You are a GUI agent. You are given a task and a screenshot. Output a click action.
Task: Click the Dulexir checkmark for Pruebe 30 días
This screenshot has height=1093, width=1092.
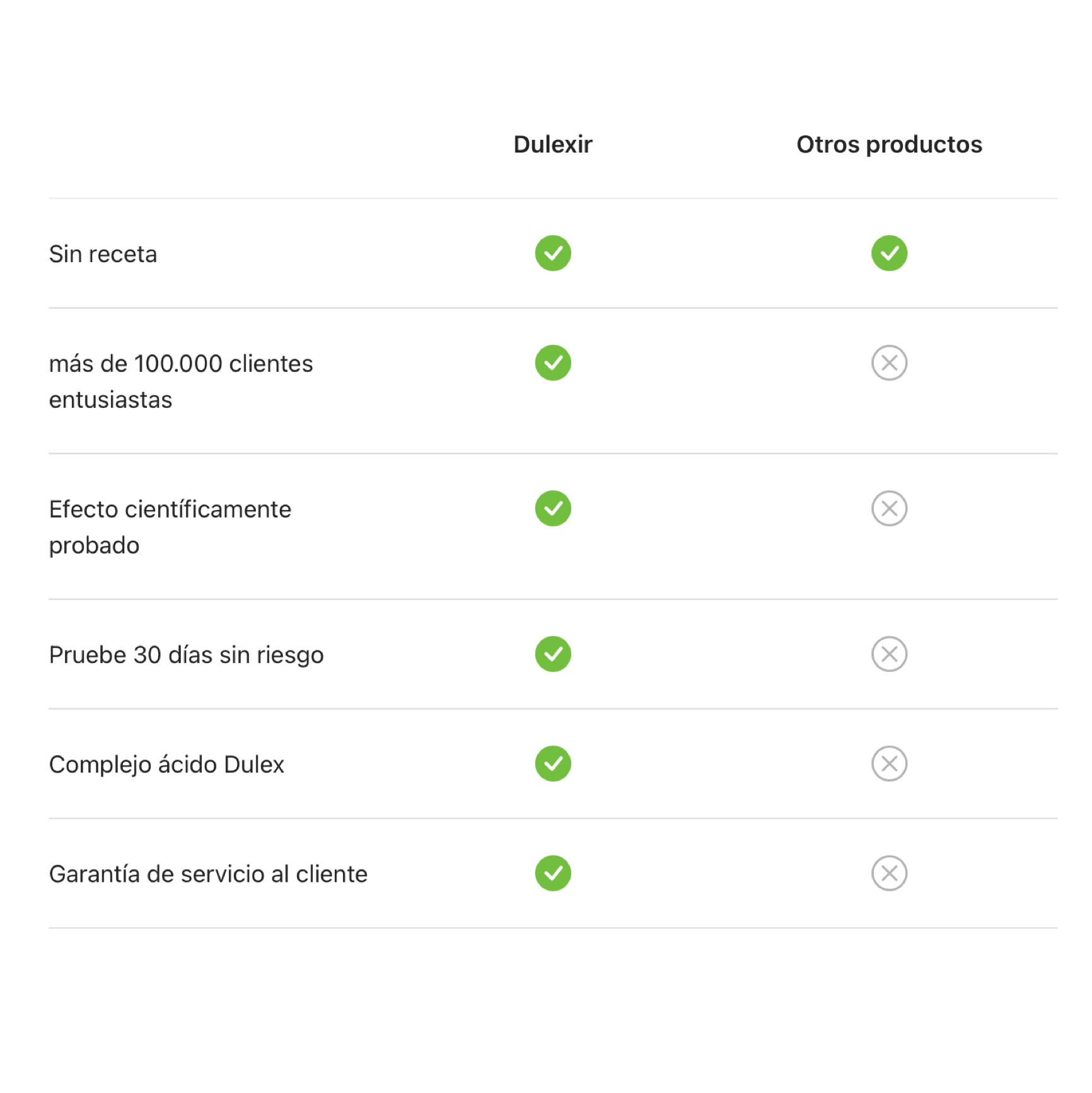pyautogui.click(x=553, y=654)
